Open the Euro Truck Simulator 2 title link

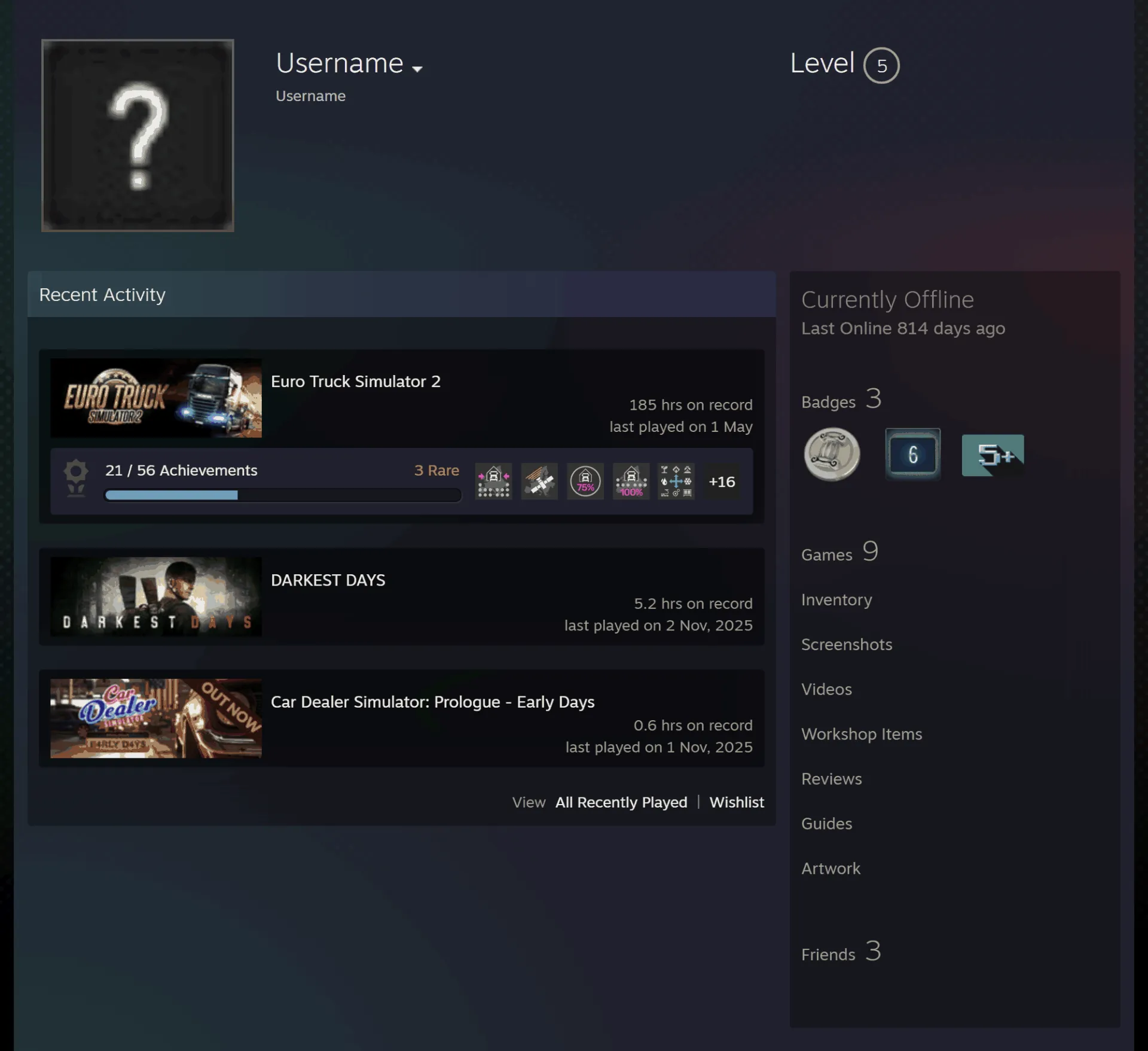[356, 381]
